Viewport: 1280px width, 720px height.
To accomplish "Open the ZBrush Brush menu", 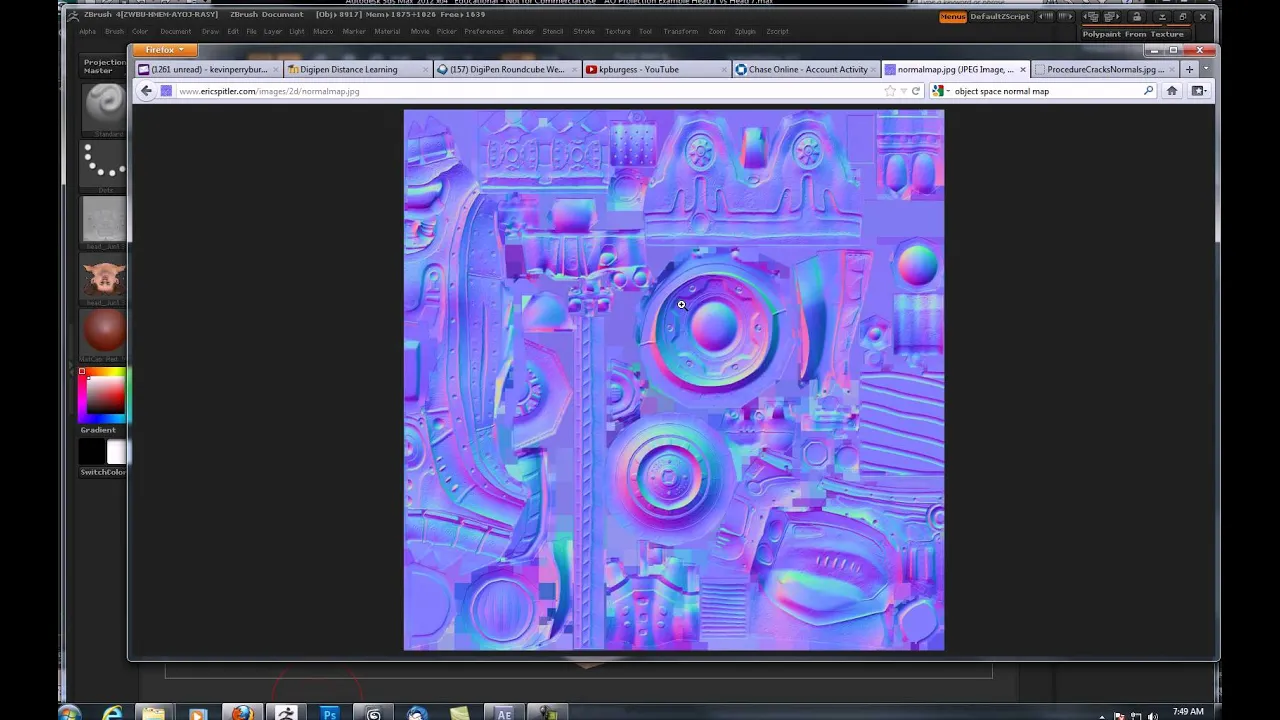I will coord(115,31).
